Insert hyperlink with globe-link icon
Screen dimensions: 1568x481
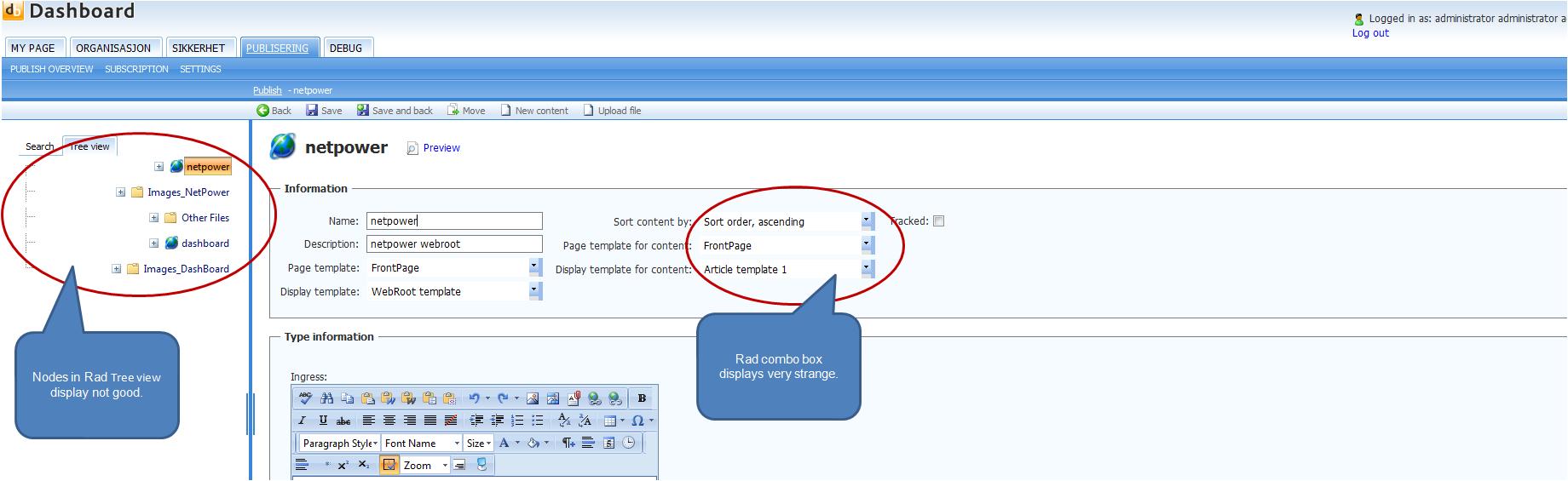(594, 398)
